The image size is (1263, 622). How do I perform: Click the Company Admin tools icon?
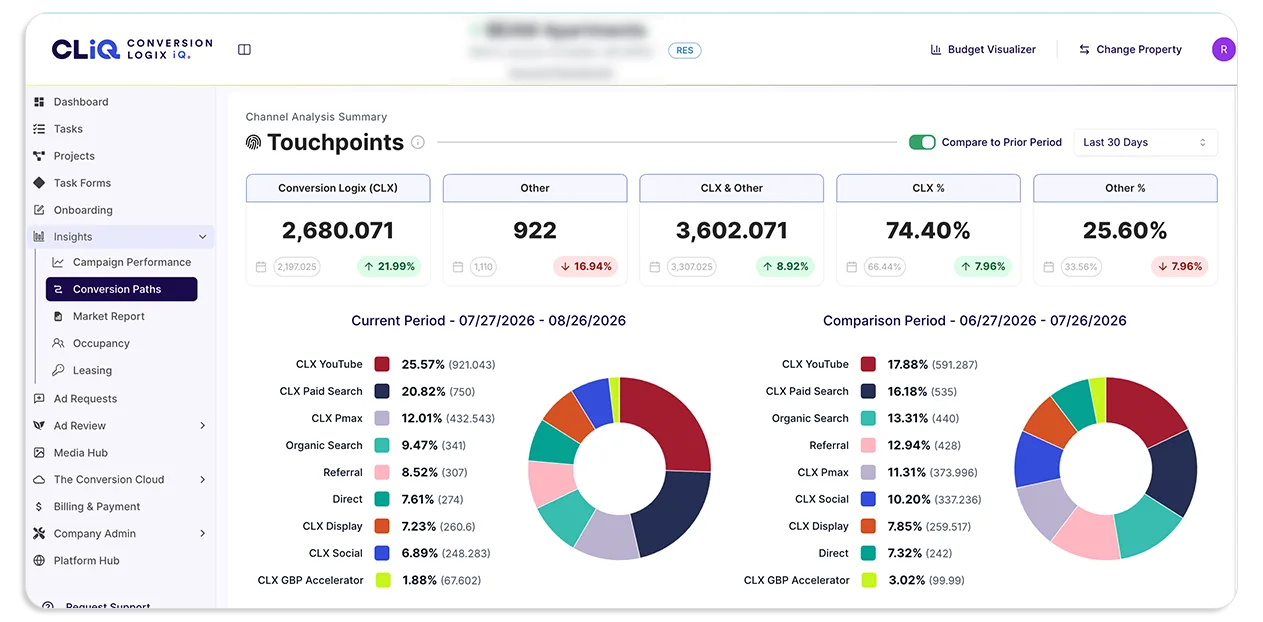(39, 533)
